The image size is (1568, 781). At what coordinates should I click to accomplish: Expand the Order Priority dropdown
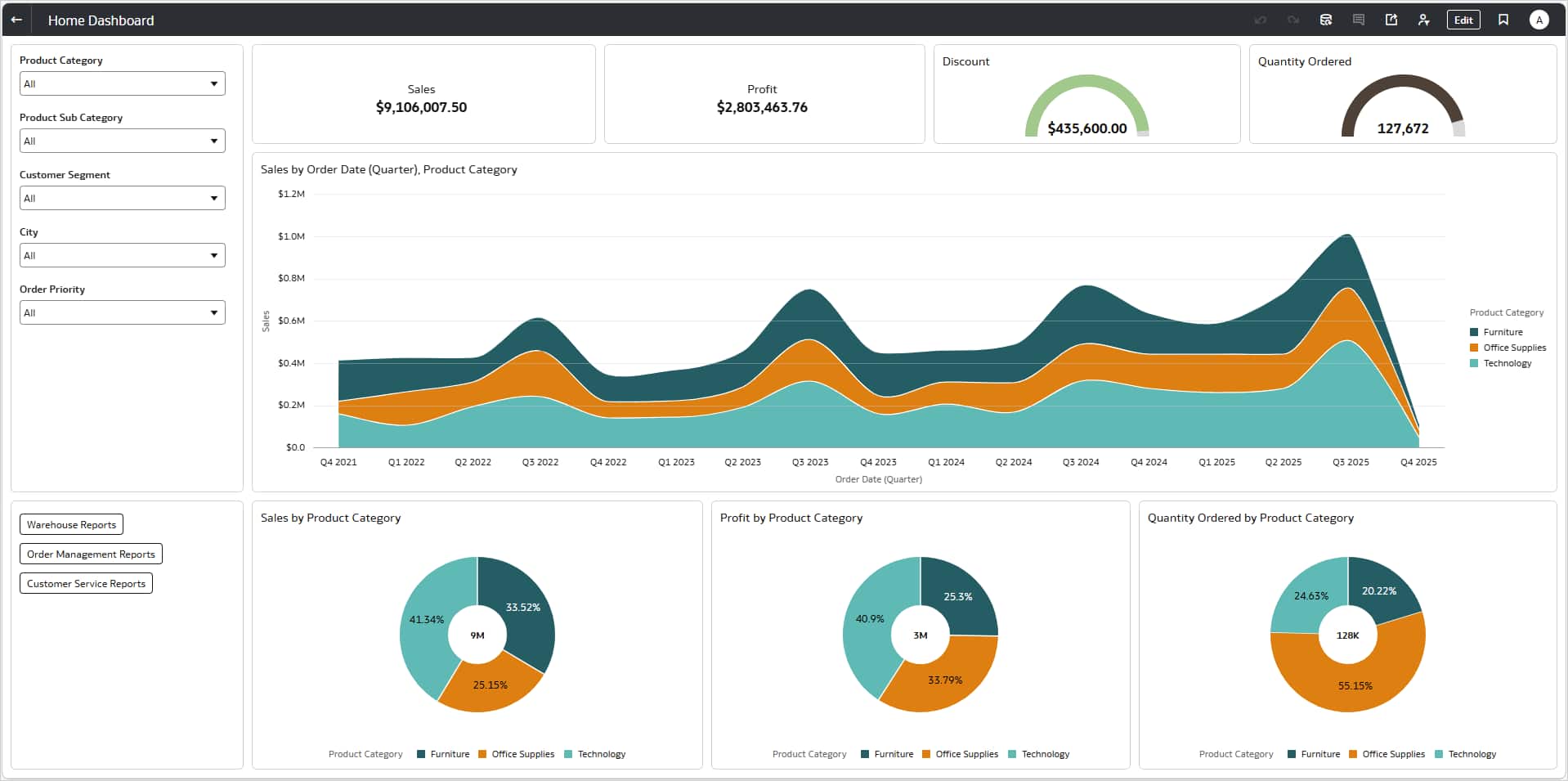point(123,312)
